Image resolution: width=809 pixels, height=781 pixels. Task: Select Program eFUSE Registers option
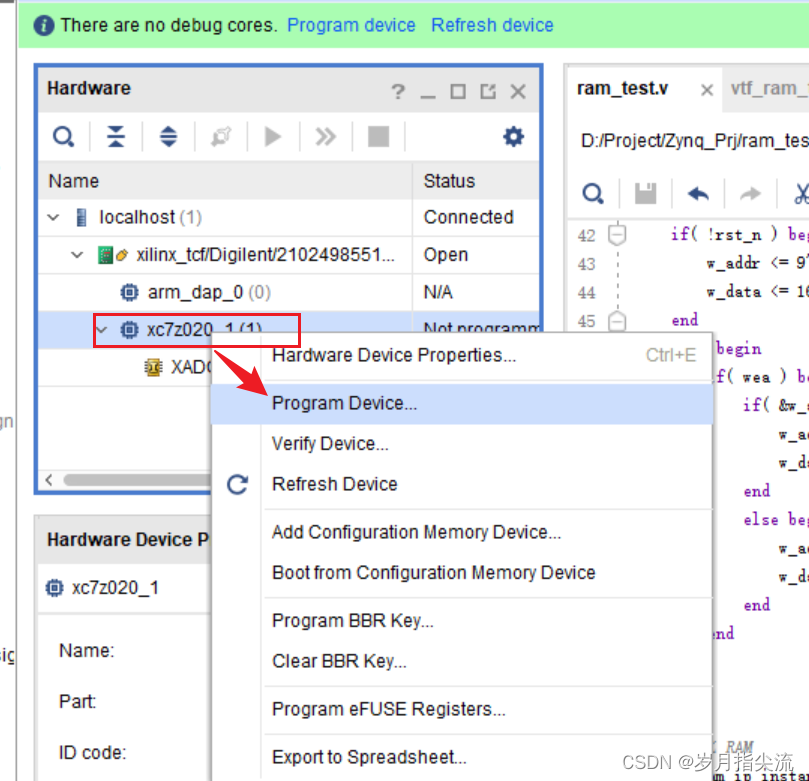point(462,710)
